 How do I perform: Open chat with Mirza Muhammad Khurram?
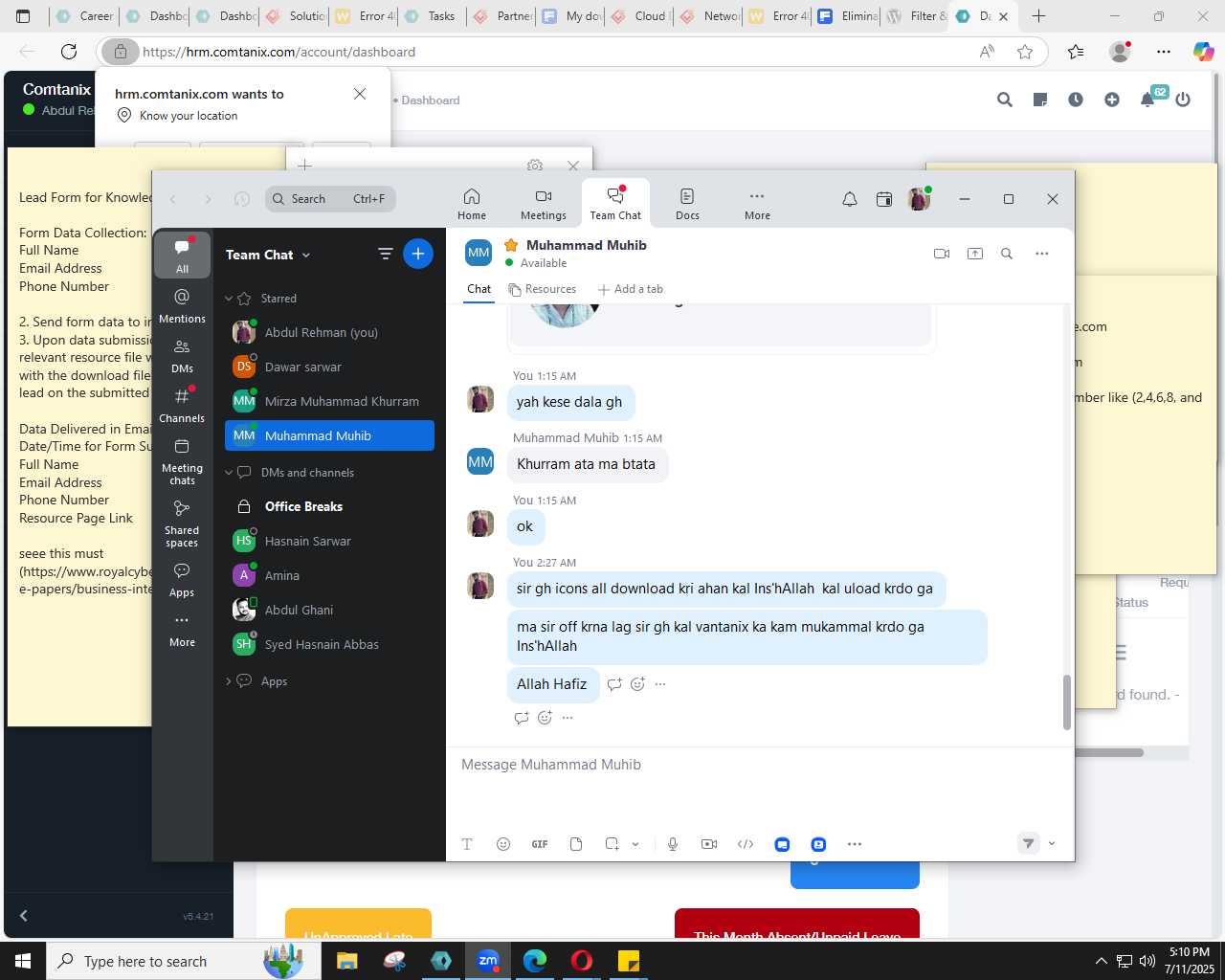[x=329, y=401]
